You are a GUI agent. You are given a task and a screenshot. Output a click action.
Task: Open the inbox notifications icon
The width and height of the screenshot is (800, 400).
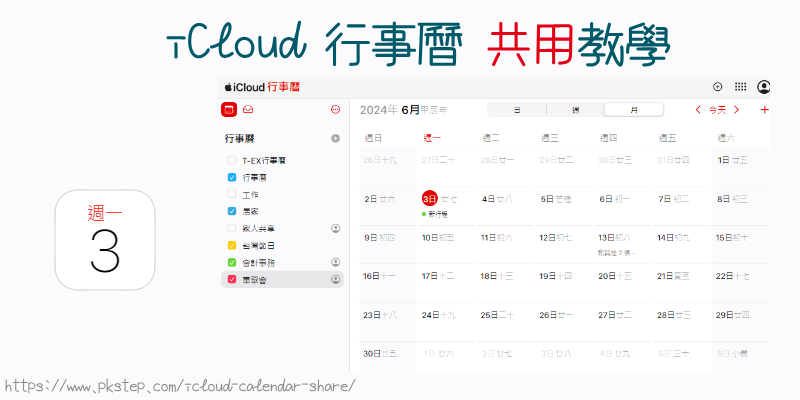click(x=248, y=110)
